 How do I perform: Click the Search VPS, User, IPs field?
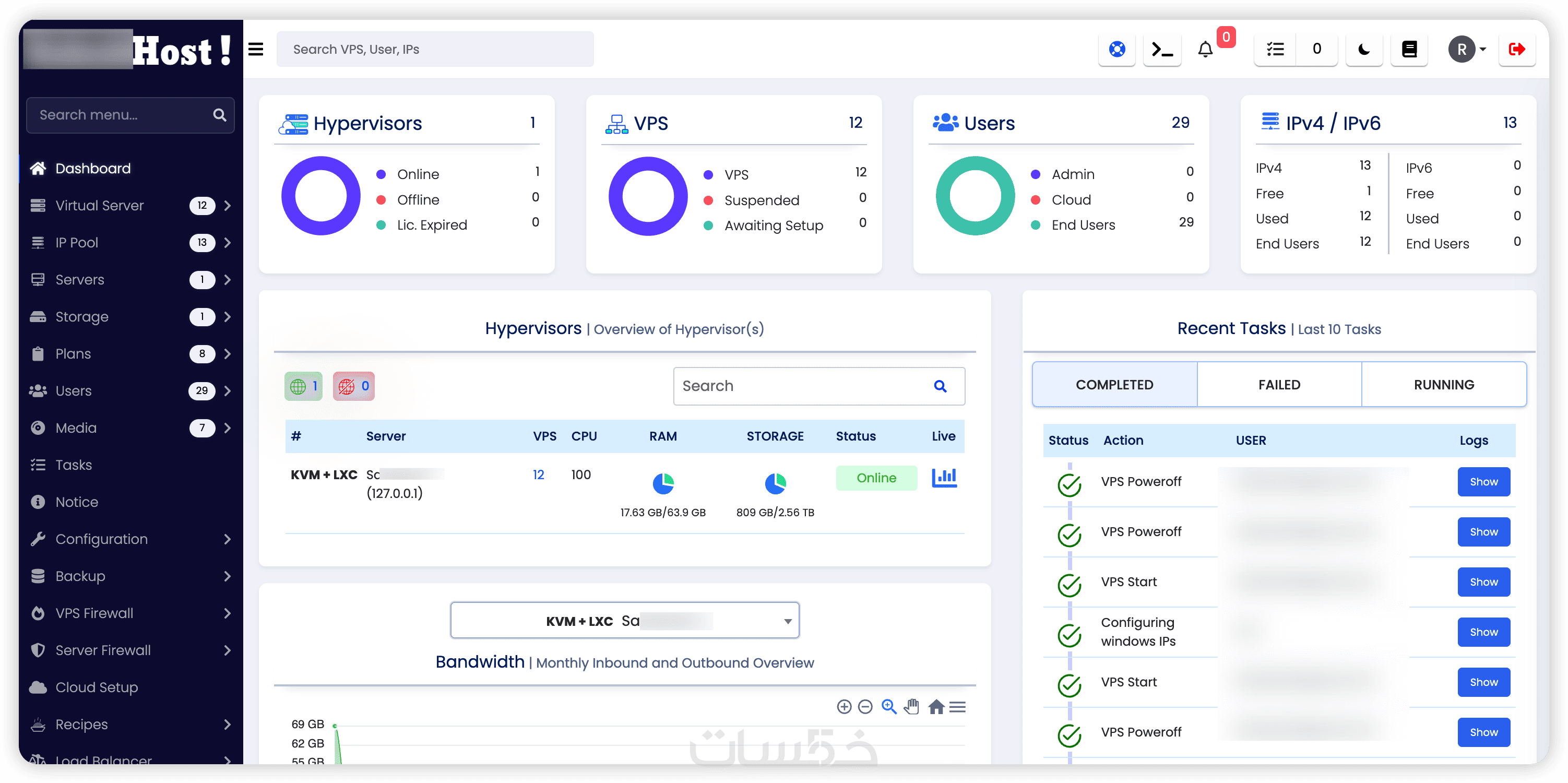[435, 49]
